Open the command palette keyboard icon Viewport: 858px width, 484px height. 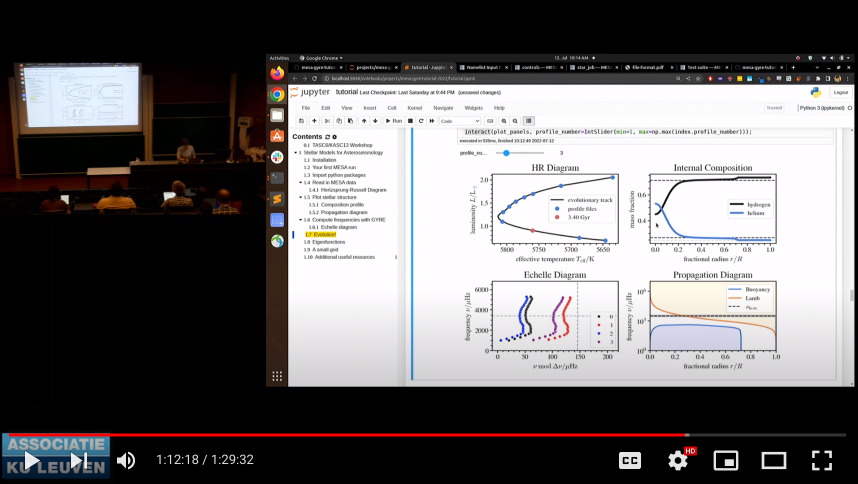click(x=490, y=121)
